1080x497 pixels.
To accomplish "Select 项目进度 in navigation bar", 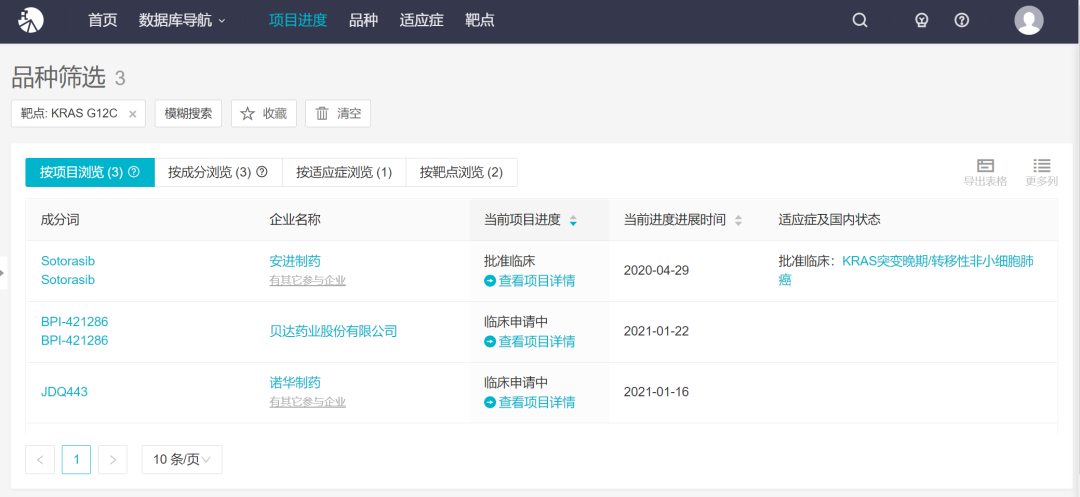I will (x=298, y=21).
